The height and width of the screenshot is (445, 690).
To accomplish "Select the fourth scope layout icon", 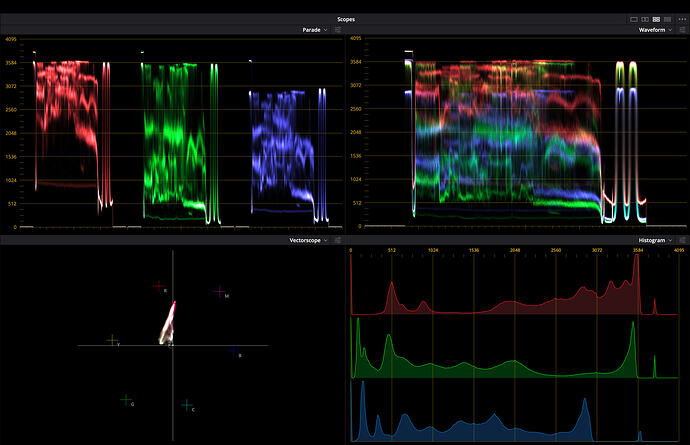I will click(668, 19).
